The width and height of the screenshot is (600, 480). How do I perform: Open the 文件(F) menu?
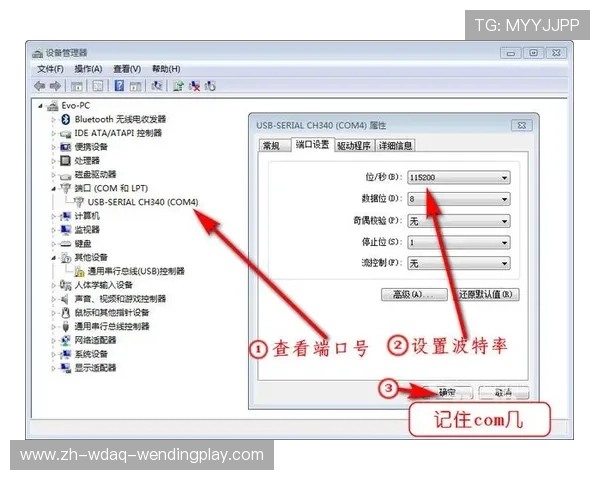tap(50, 69)
